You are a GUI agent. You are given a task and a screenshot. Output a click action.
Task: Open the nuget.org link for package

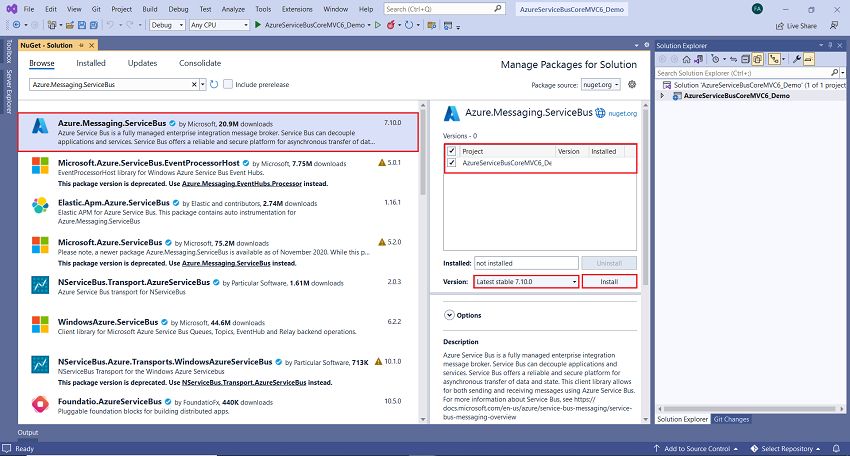pyautogui.click(x=622, y=113)
